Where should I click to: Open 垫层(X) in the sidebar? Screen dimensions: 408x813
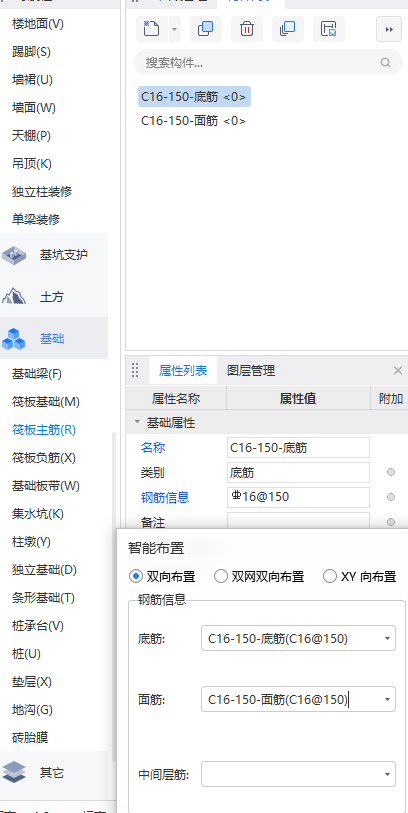pyautogui.click(x=32, y=682)
